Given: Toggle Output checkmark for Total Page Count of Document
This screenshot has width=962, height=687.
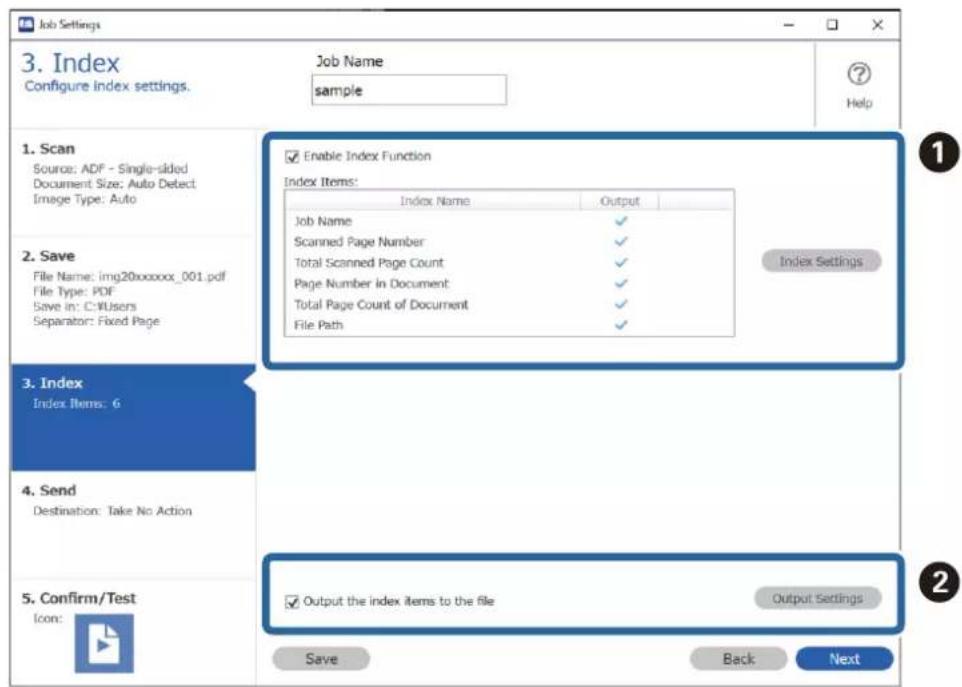Looking at the screenshot, I should (620, 304).
